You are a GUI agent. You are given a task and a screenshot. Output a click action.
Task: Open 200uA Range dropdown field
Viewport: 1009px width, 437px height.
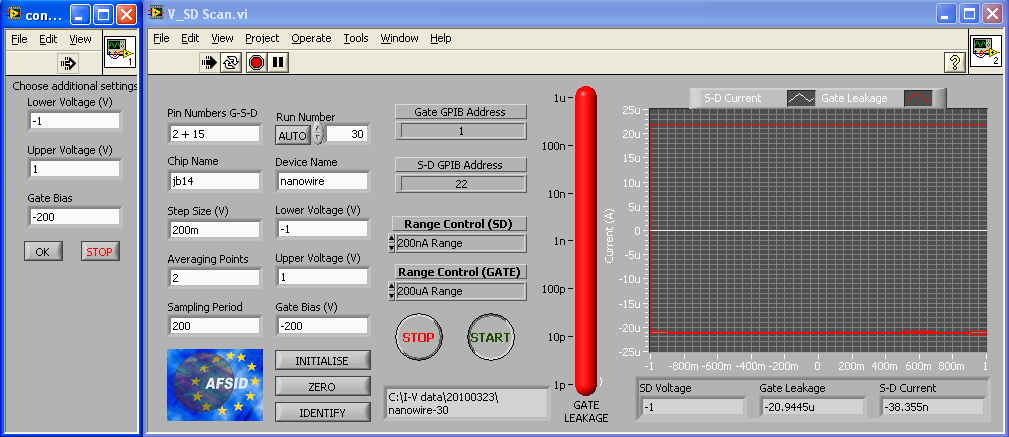(461, 291)
